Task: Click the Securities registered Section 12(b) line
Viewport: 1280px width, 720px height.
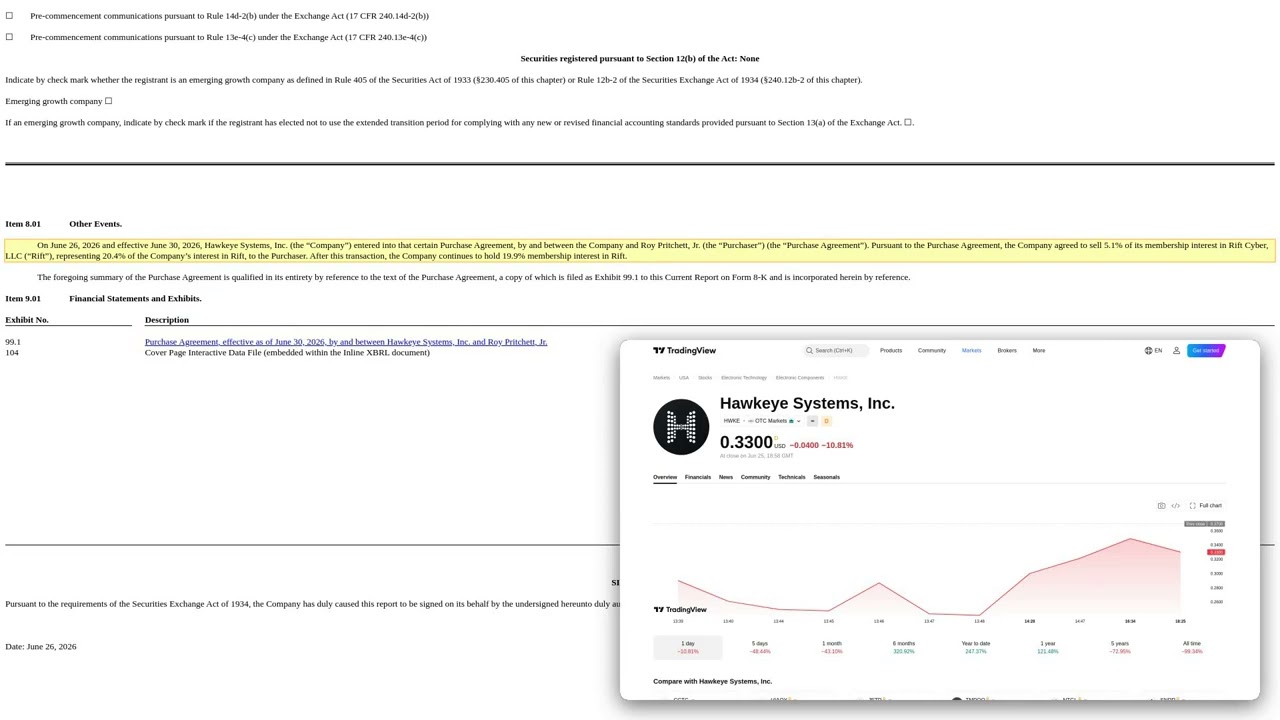Action: (x=640, y=59)
